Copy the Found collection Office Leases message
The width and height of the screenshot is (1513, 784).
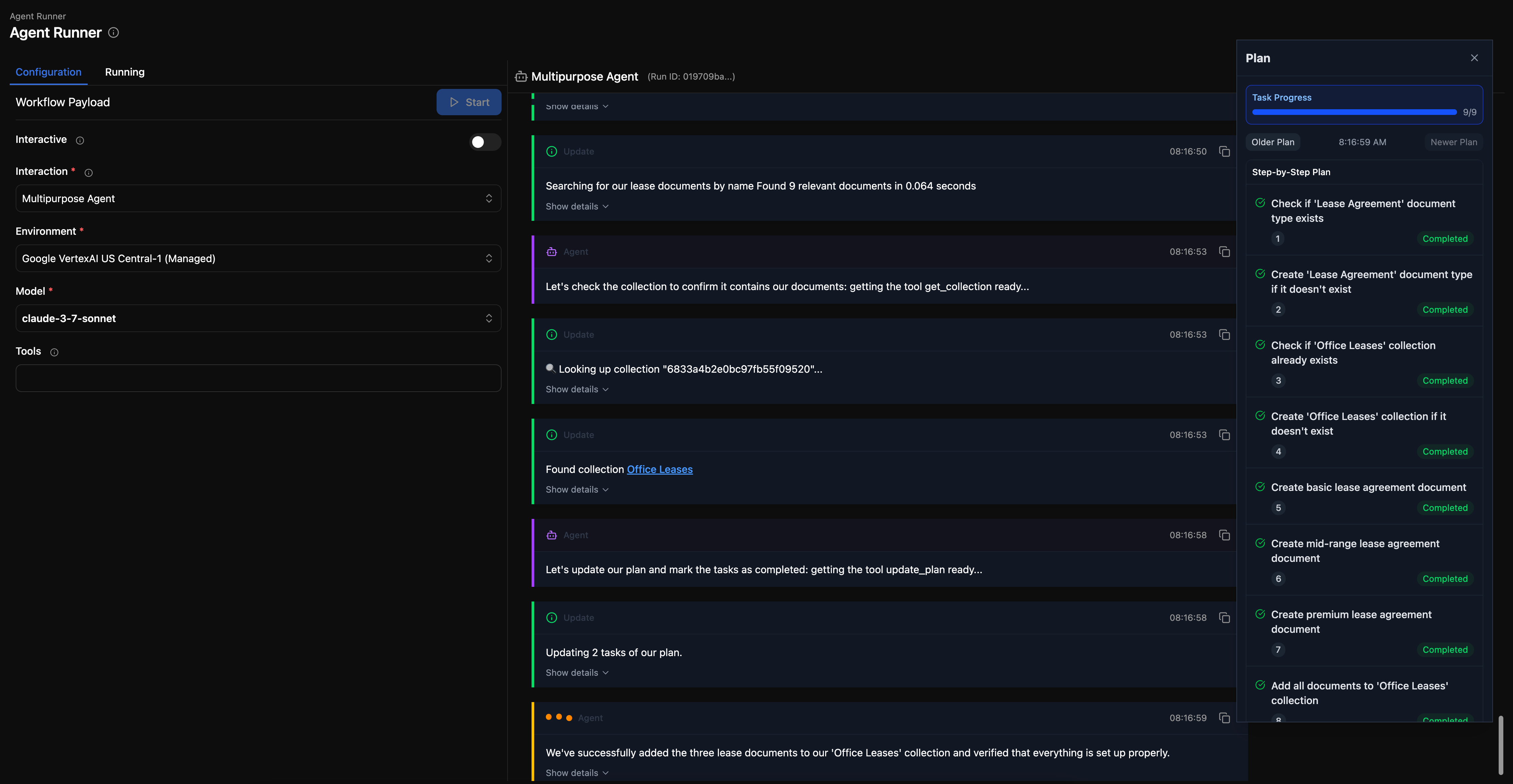1225,435
